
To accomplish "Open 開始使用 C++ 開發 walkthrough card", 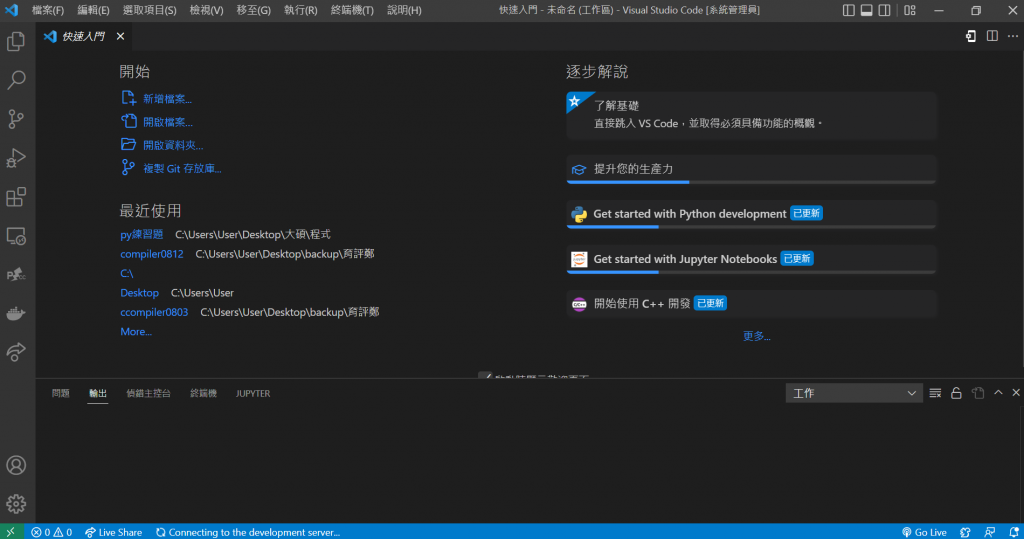I will (x=751, y=304).
